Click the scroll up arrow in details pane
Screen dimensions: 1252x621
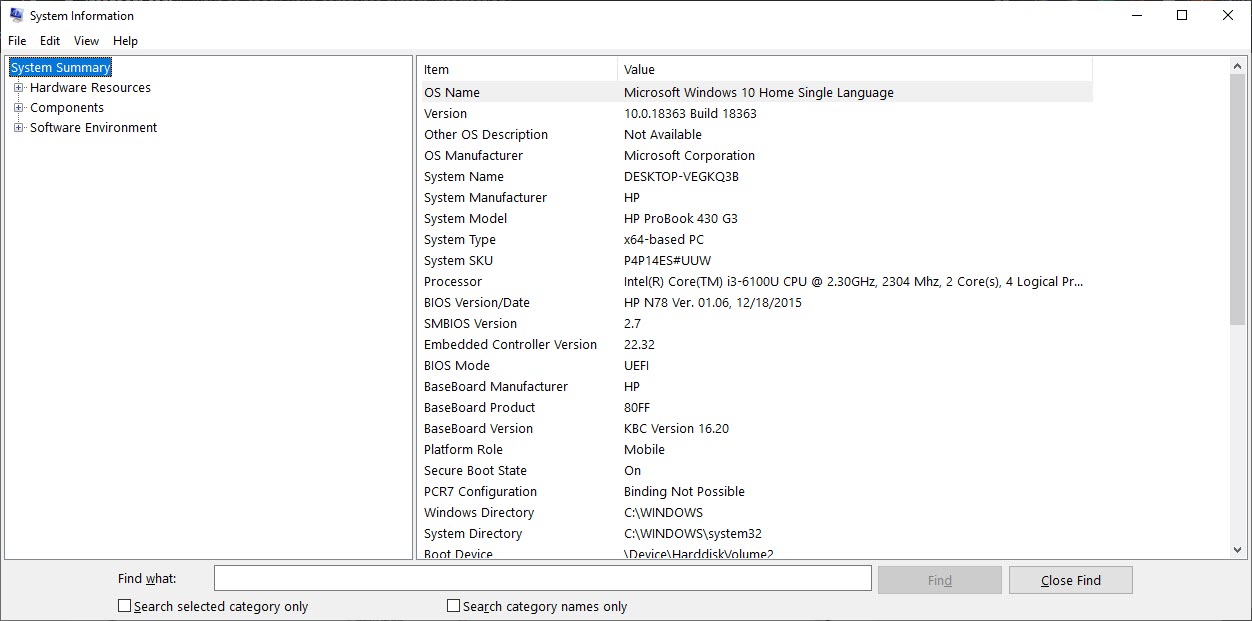pyautogui.click(x=1238, y=66)
